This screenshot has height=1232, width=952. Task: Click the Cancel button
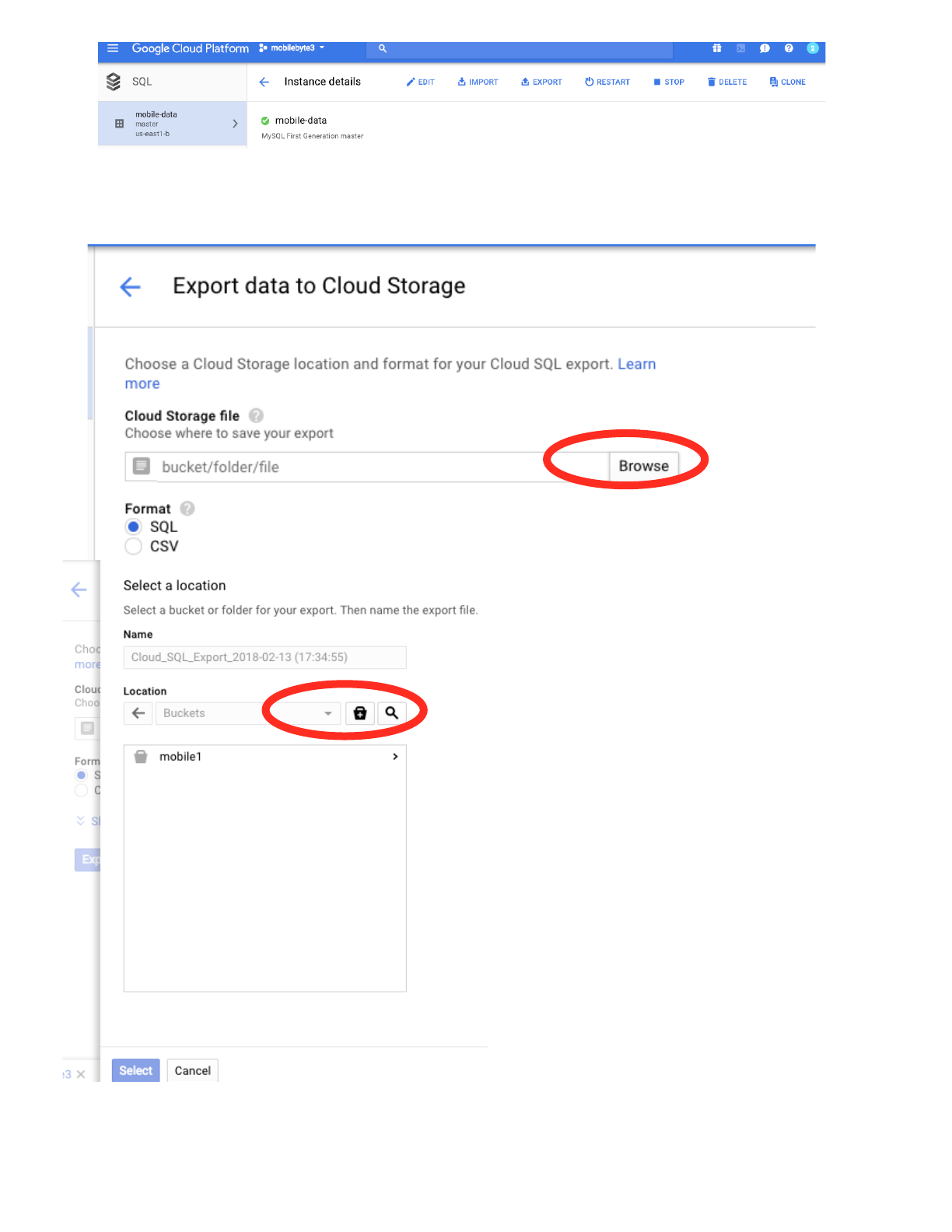(192, 1071)
